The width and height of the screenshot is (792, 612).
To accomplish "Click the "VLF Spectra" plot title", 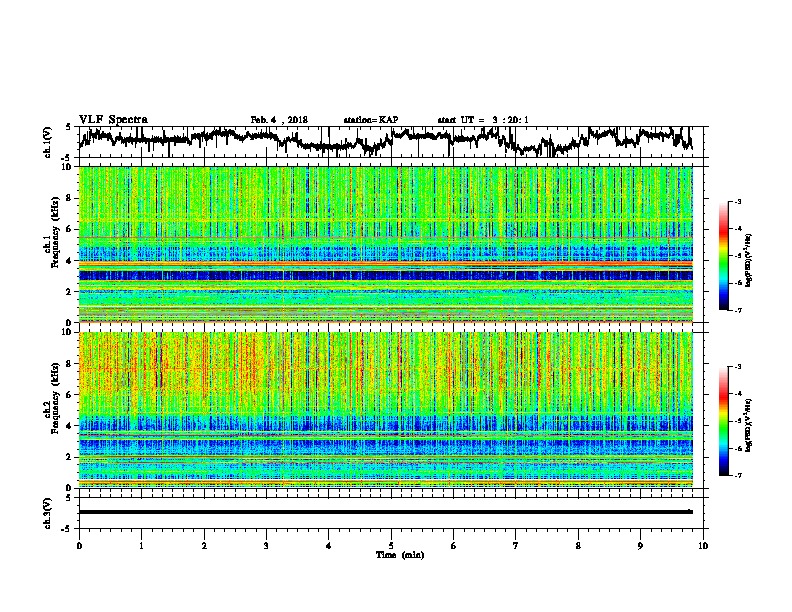I will 113,119.
